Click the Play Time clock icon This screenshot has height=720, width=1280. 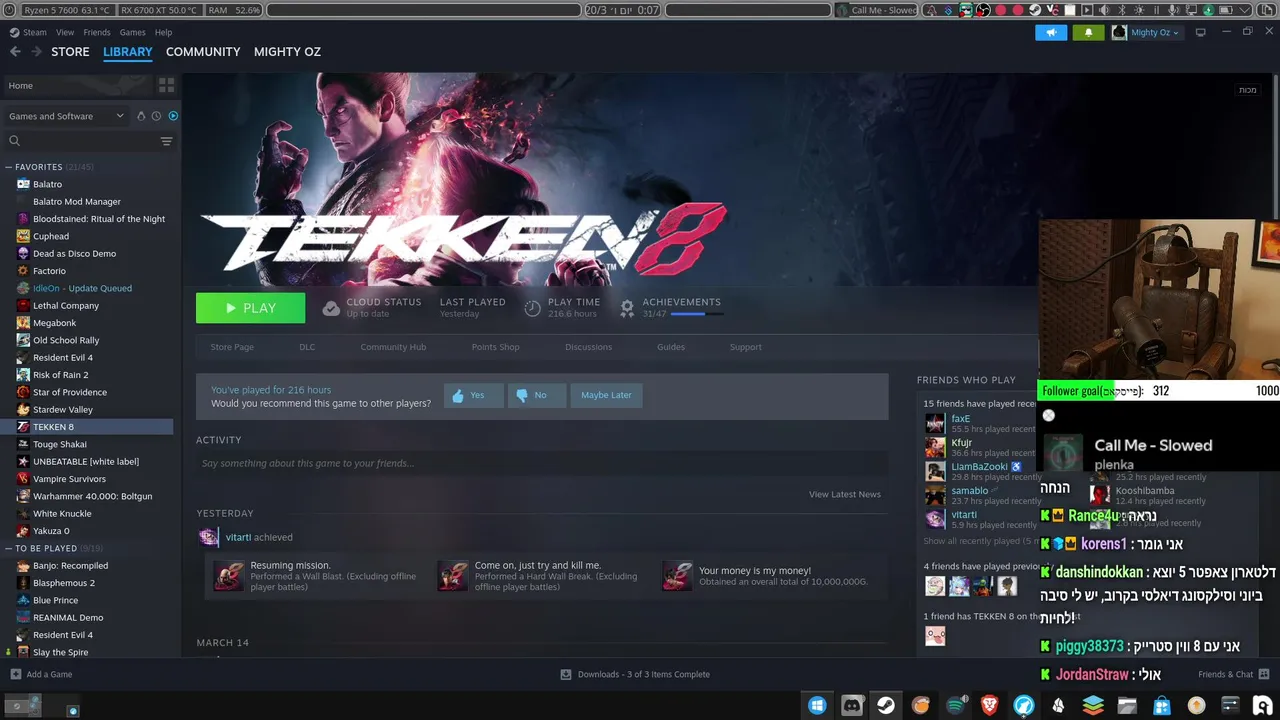click(x=532, y=308)
